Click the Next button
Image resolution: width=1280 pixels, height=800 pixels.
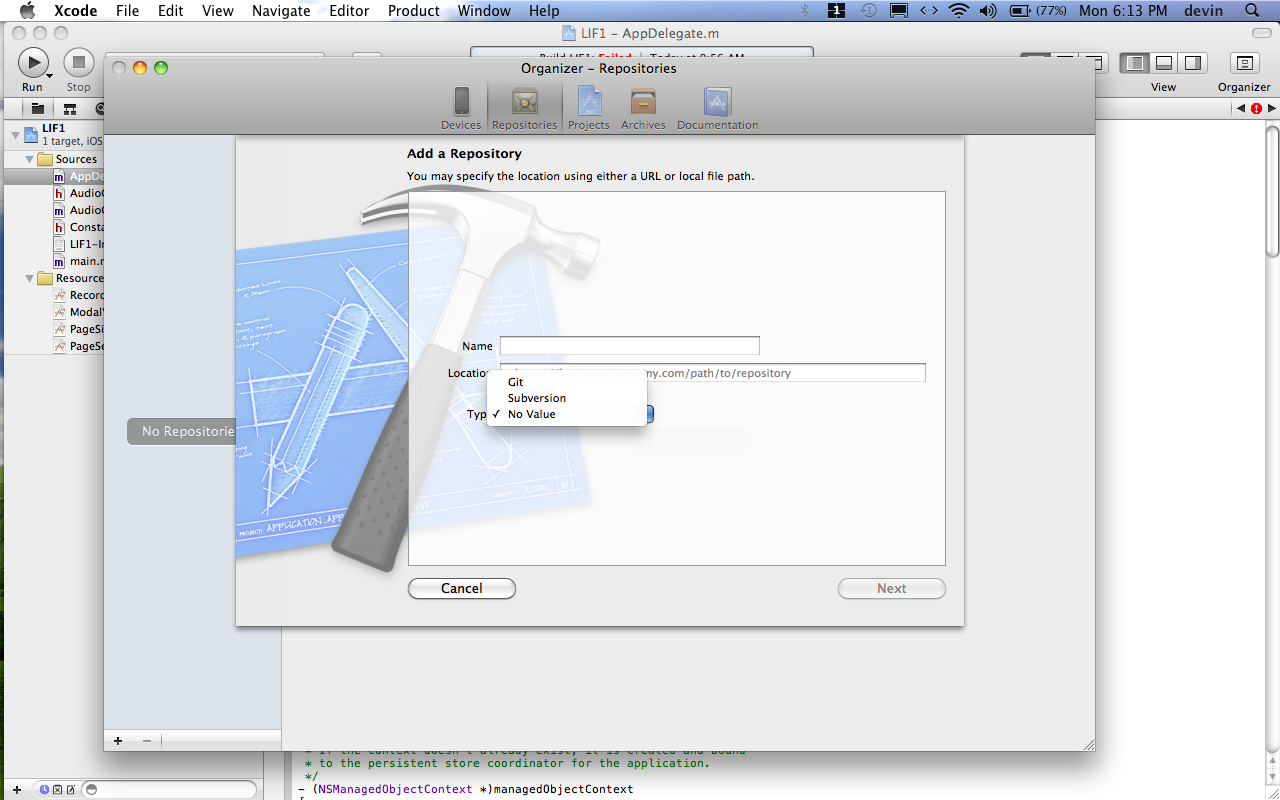892,589
